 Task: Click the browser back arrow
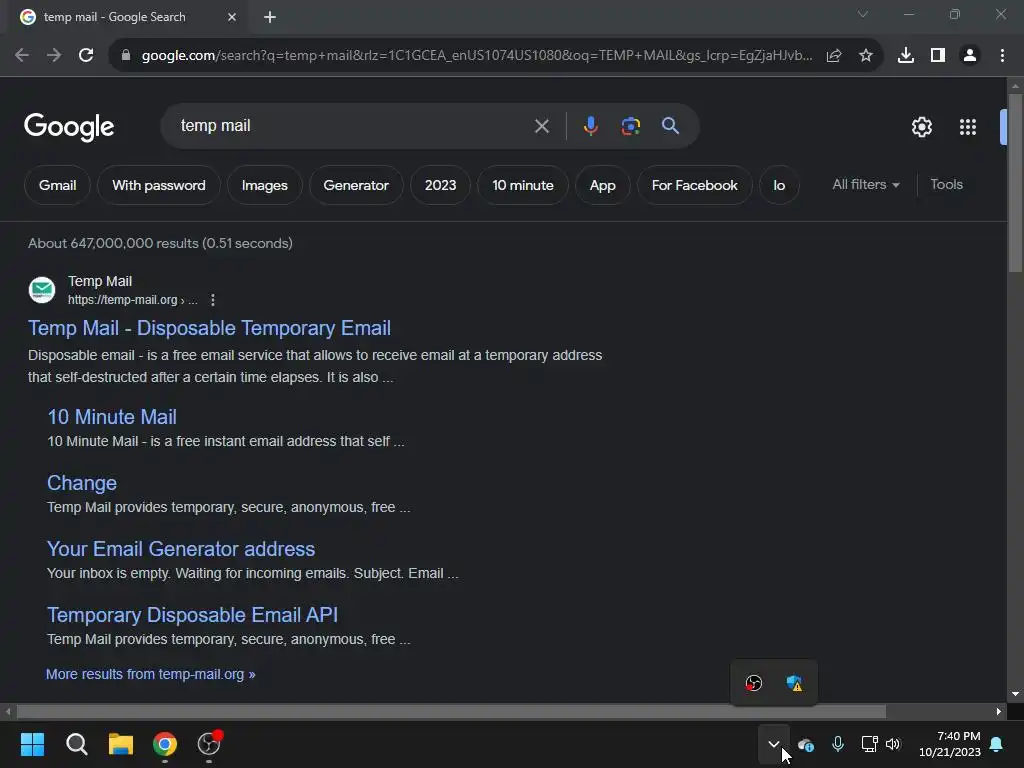tap(22, 56)
